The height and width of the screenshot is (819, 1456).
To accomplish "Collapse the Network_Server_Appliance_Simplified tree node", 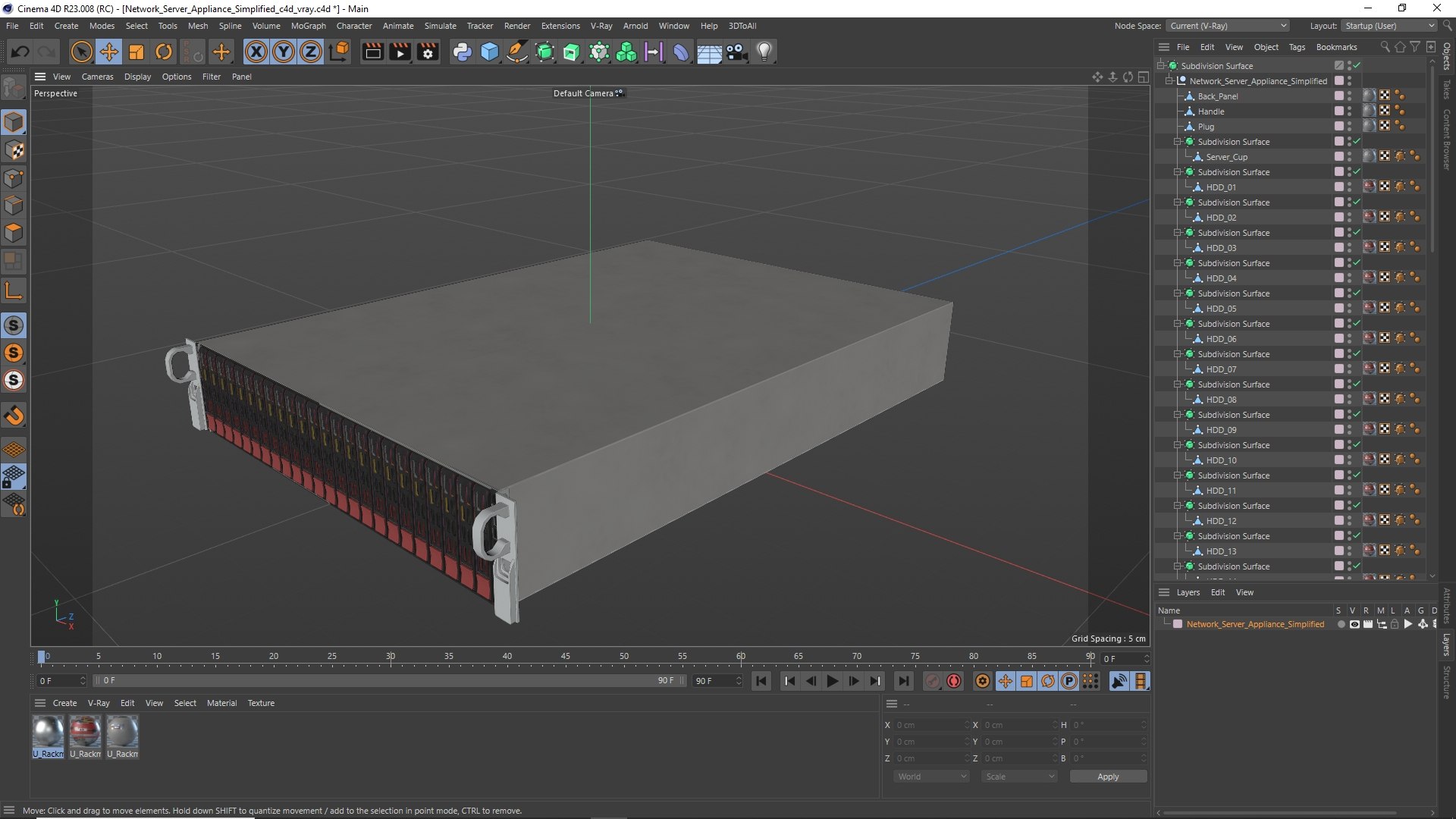I will click(1169, 81).
